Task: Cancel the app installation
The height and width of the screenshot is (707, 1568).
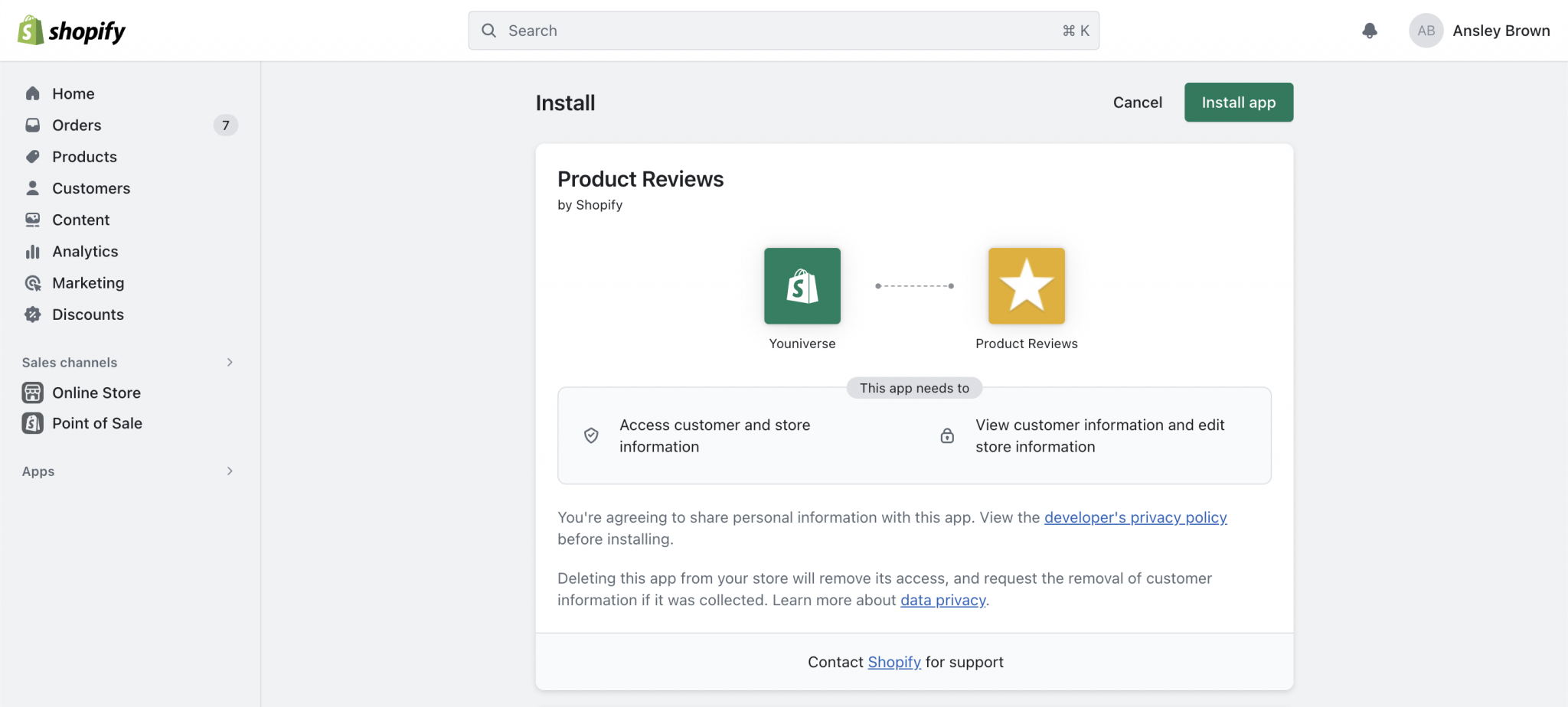Action: [x=1137, y=103]
